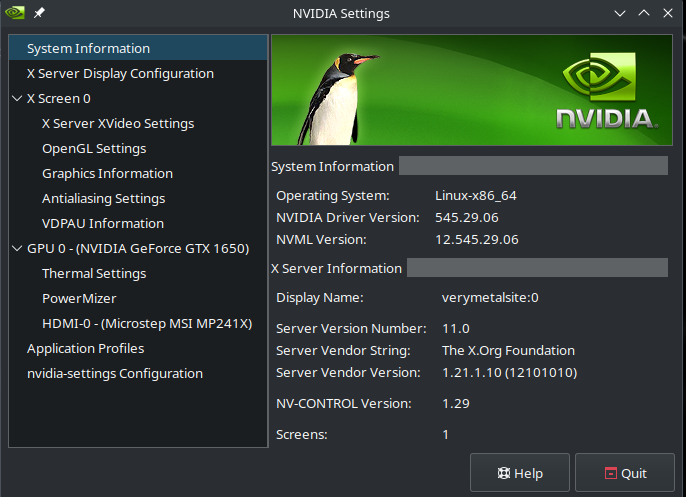Viewport: 686px width, 497px height.
Task: Open PowerMizer page
Action: pyautogui.click(x=79, y=298)
